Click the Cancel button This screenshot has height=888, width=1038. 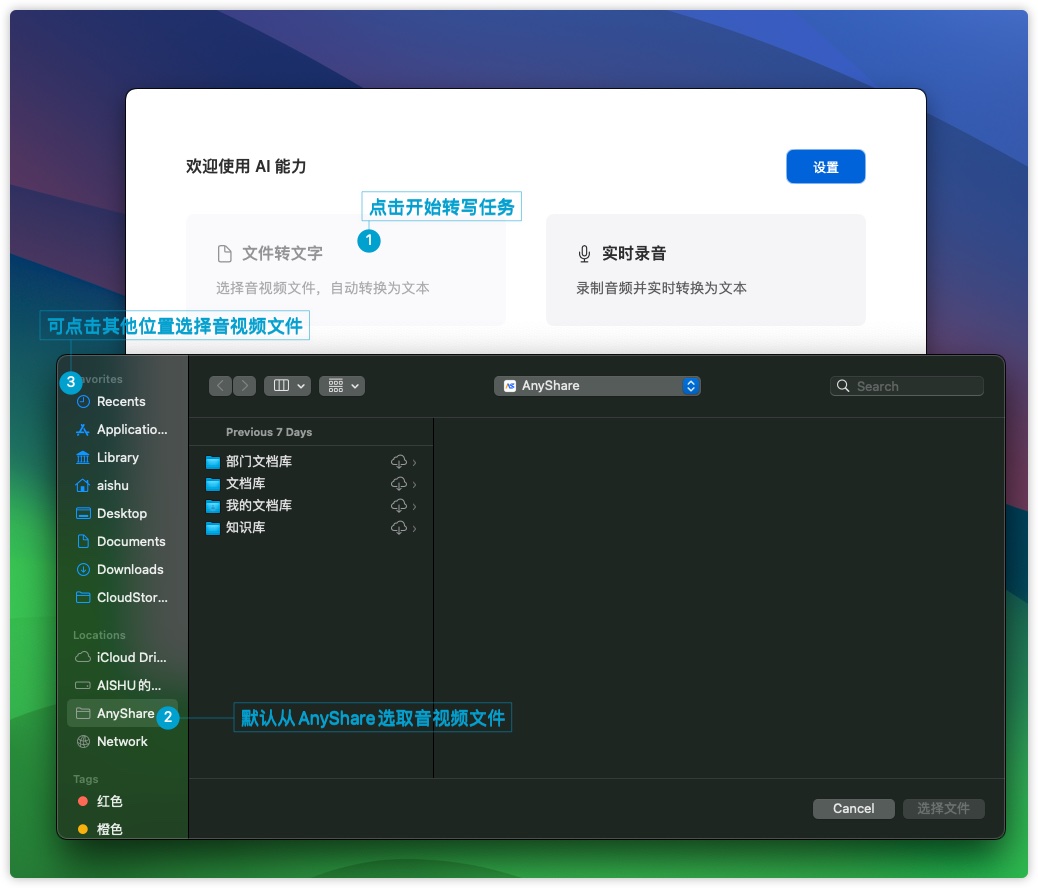(853, 809)
